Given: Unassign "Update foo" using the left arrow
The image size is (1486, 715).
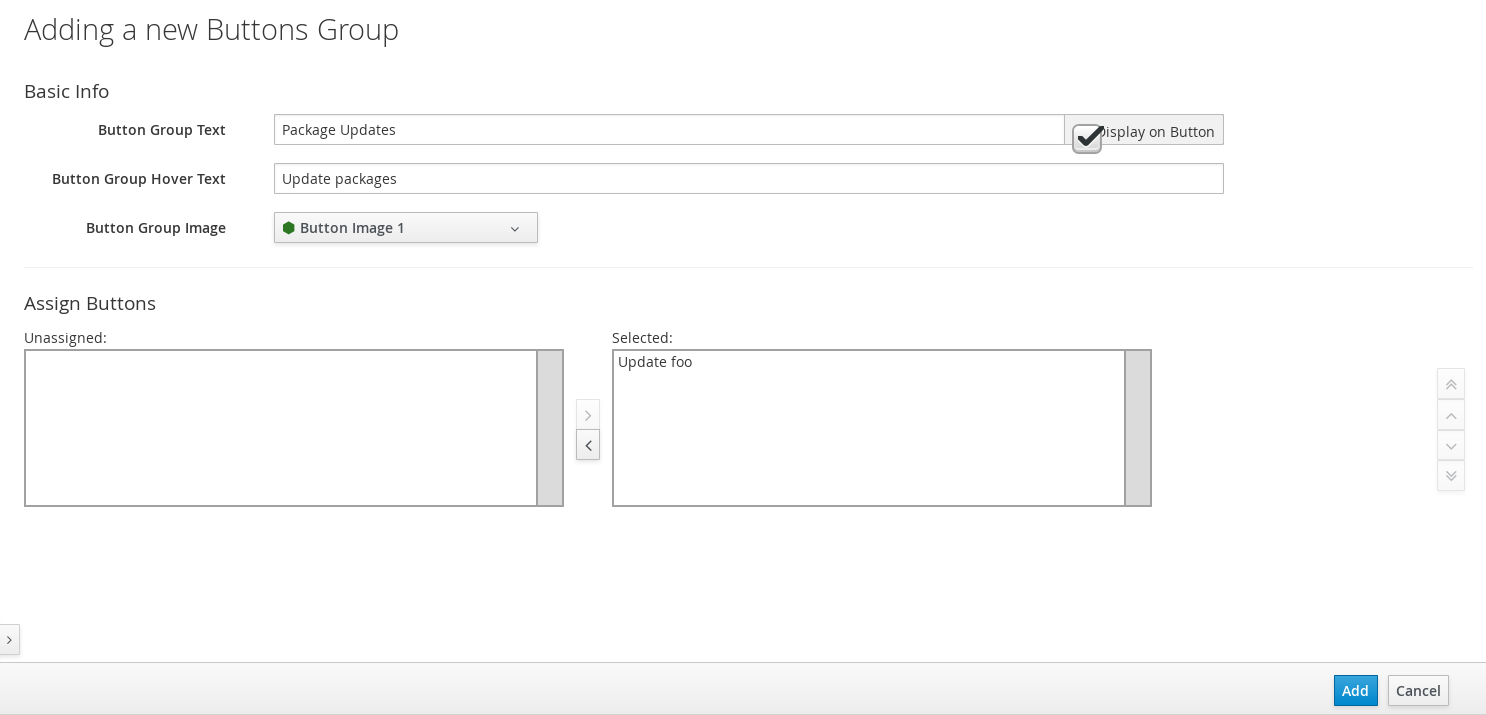Looking at the screenshot, I should (588, 444).
